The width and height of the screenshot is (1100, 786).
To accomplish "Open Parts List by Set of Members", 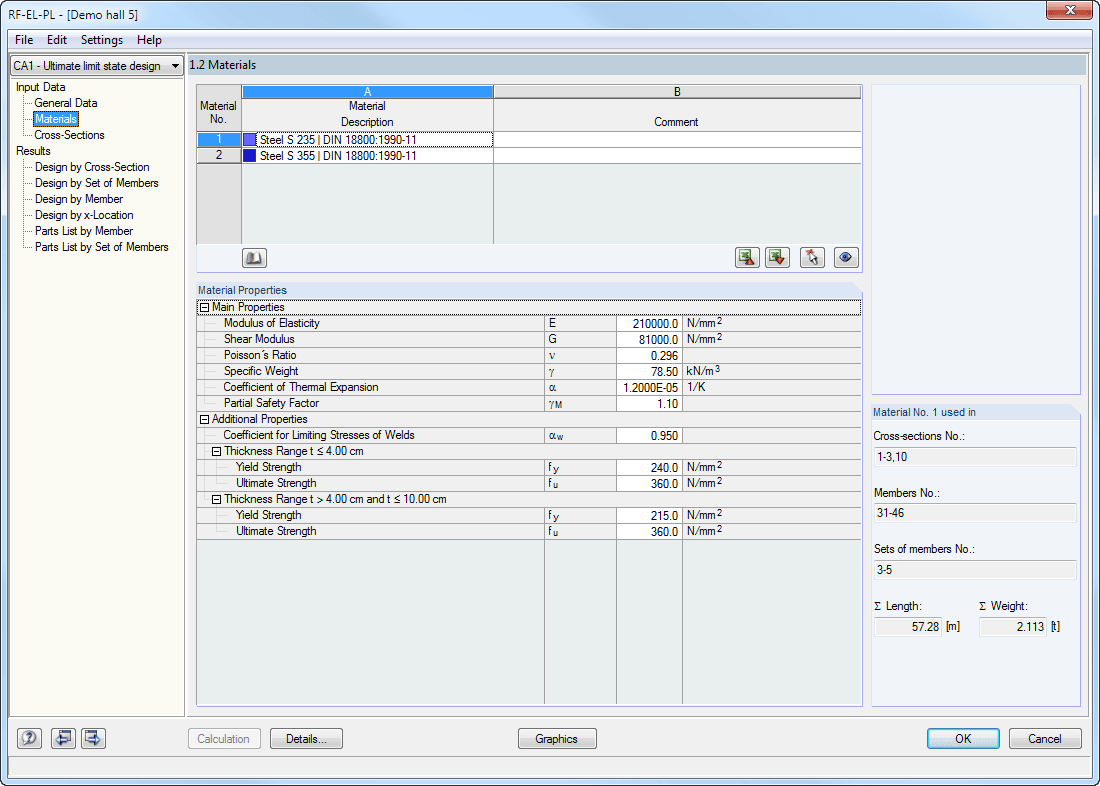I will [102, 247].
